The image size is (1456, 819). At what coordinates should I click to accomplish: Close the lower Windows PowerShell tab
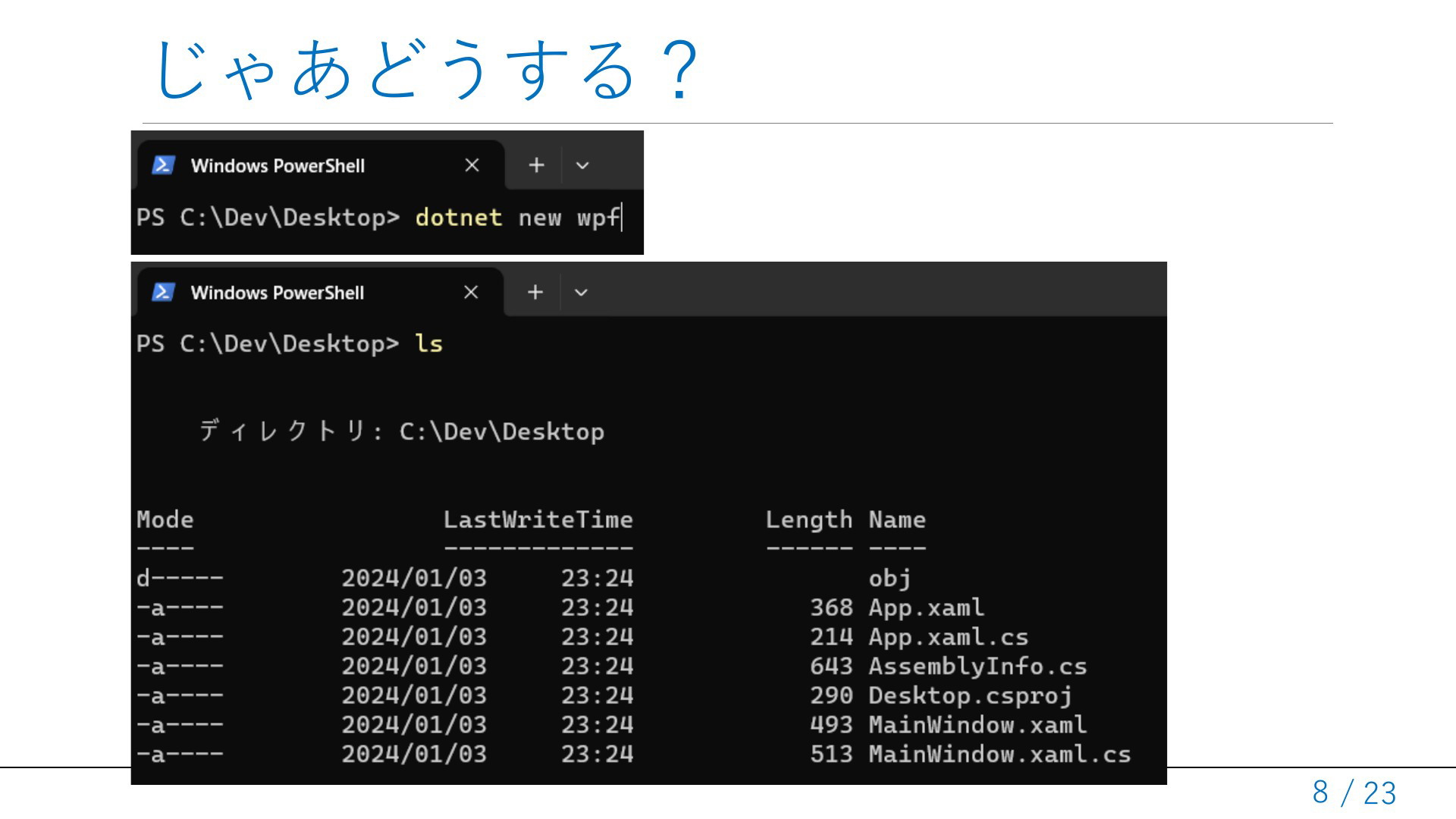coord(471,293)
